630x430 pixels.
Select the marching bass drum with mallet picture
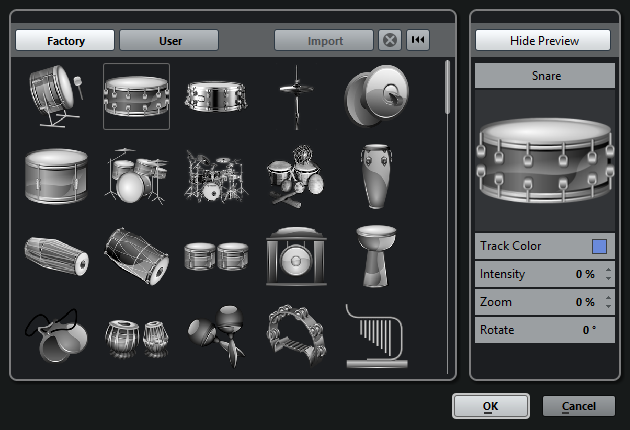coord(56,96)
